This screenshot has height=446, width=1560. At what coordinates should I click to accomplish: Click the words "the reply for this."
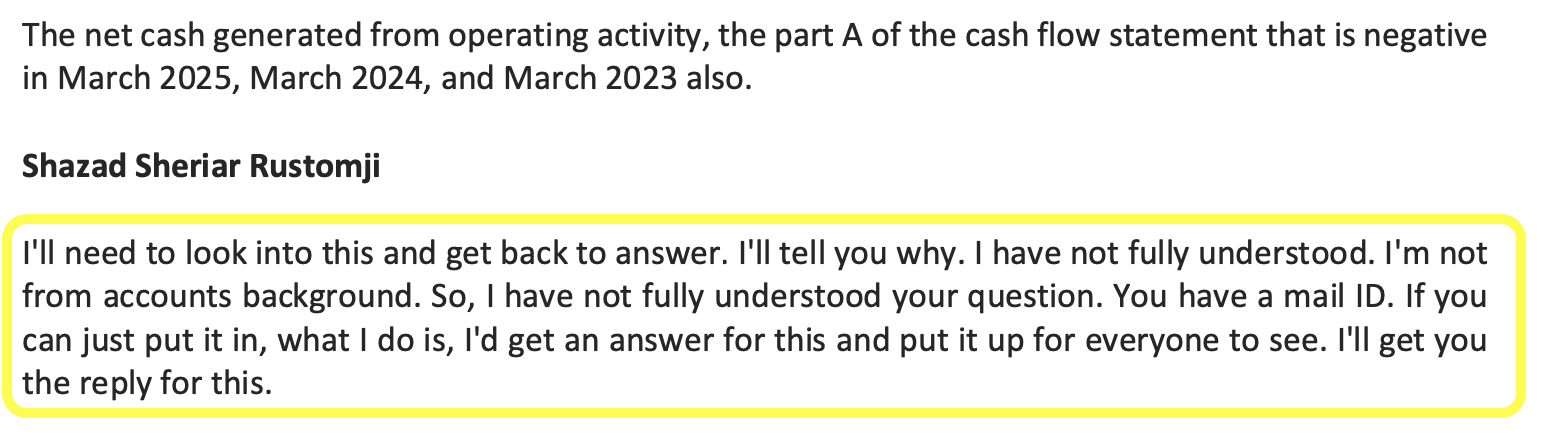click(x=147, y=383)
